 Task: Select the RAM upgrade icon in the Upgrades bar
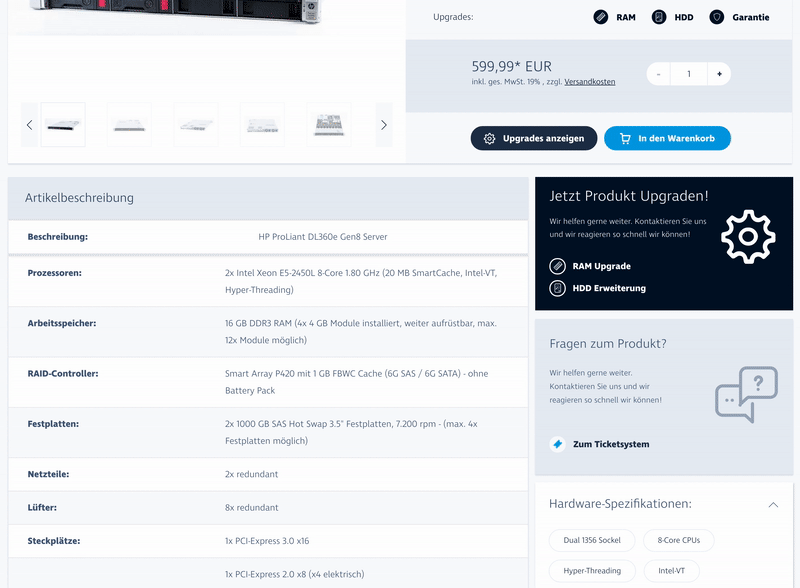point(601,16)
